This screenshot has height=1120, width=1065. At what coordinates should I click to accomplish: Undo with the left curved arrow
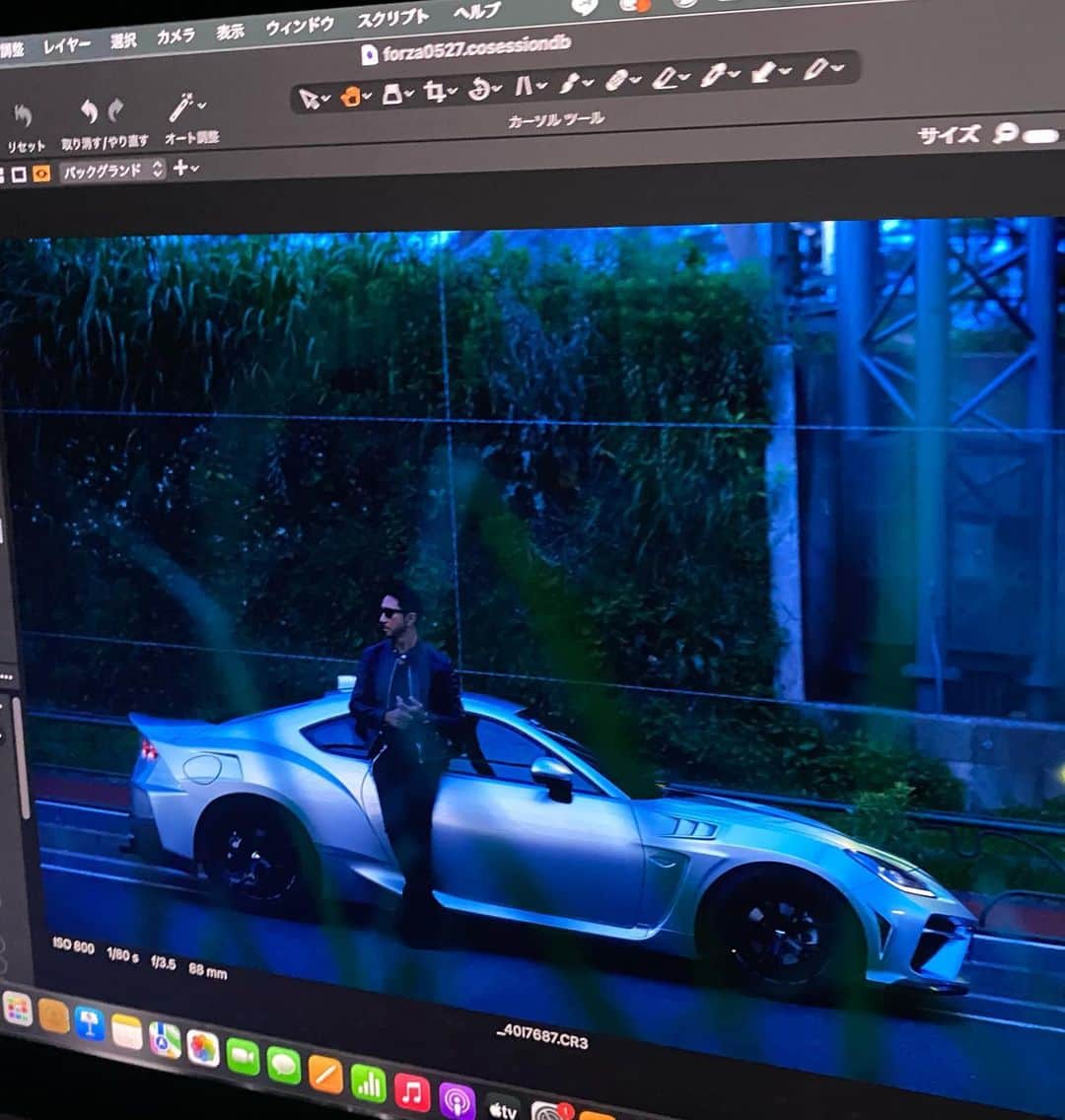[89, 111]
